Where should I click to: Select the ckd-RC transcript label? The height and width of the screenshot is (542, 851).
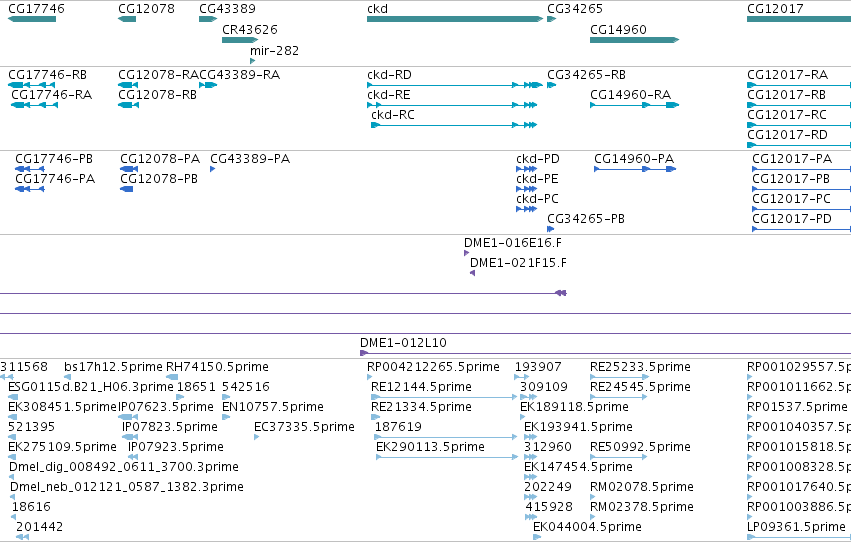(x=393, y=115)
